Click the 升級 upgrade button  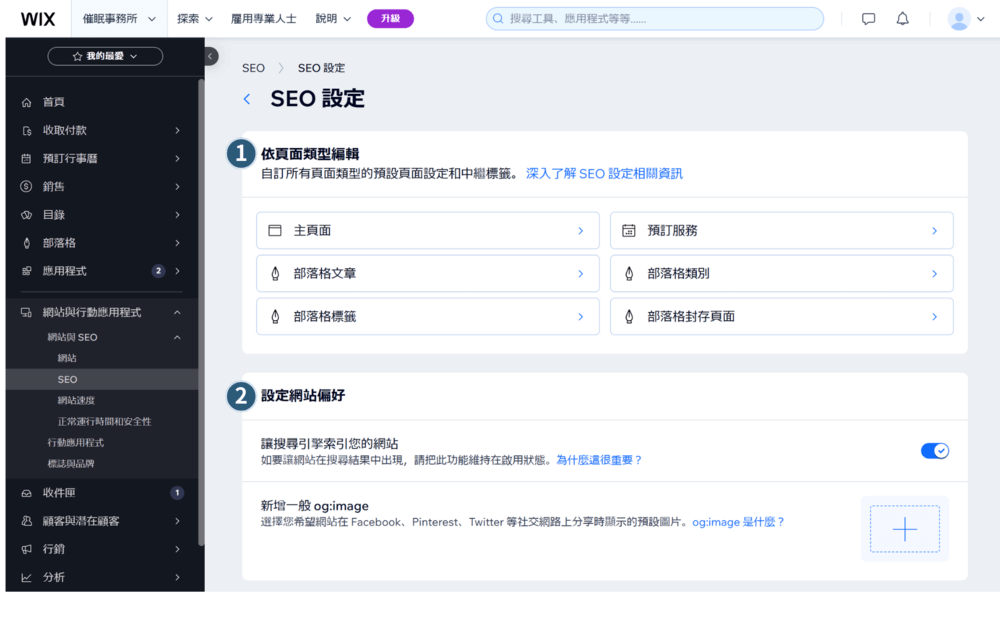390,17
